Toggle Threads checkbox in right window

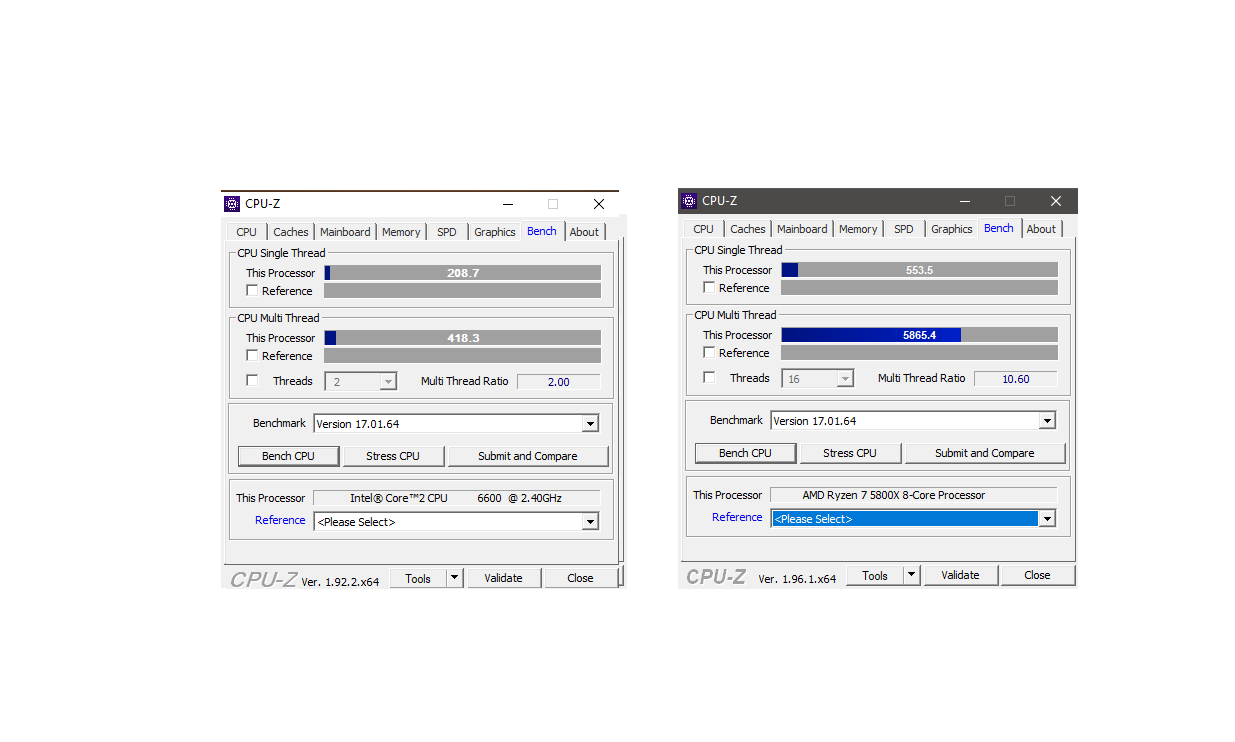pos(709,378)
